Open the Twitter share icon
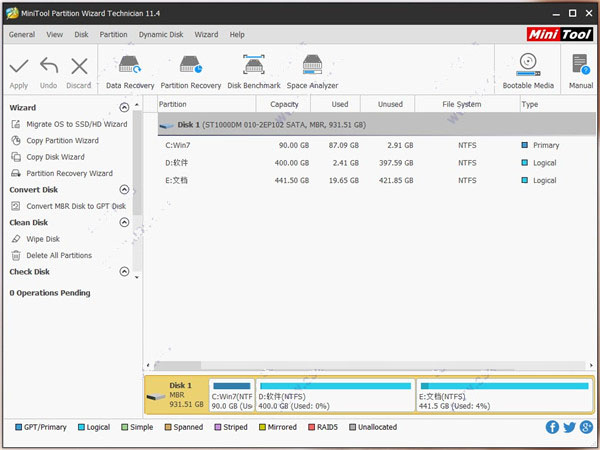The height and width of the screenshot is (450, 600). coord(569,427)
